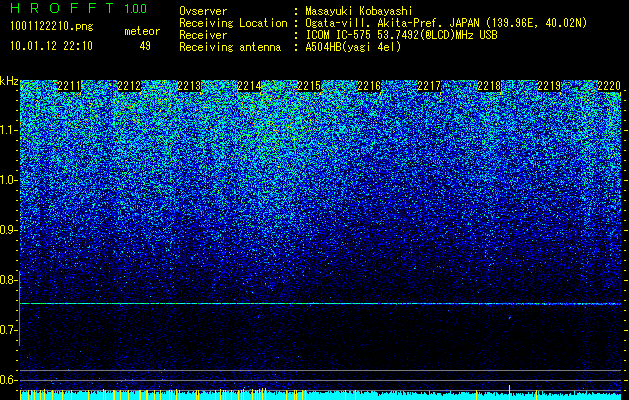Click the 2220 time marker

pos(609,86)
